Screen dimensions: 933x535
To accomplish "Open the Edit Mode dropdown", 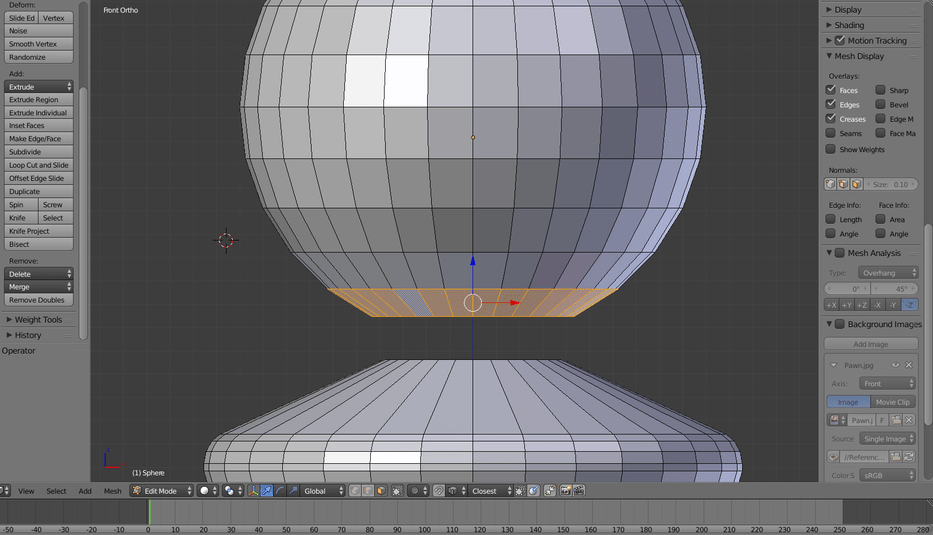I will (161, 491).
